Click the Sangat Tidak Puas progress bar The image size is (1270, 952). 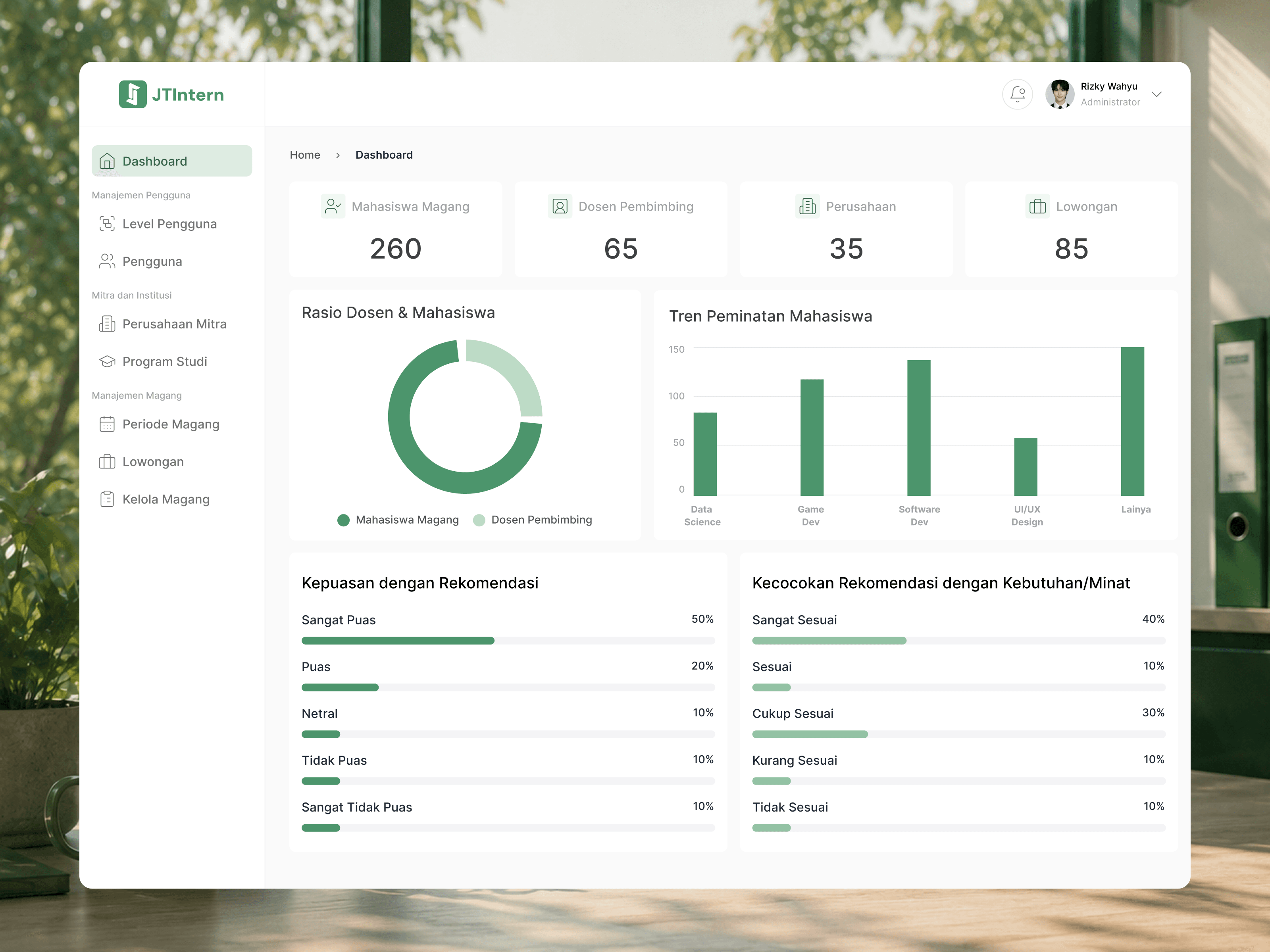[x=508, y=827]
